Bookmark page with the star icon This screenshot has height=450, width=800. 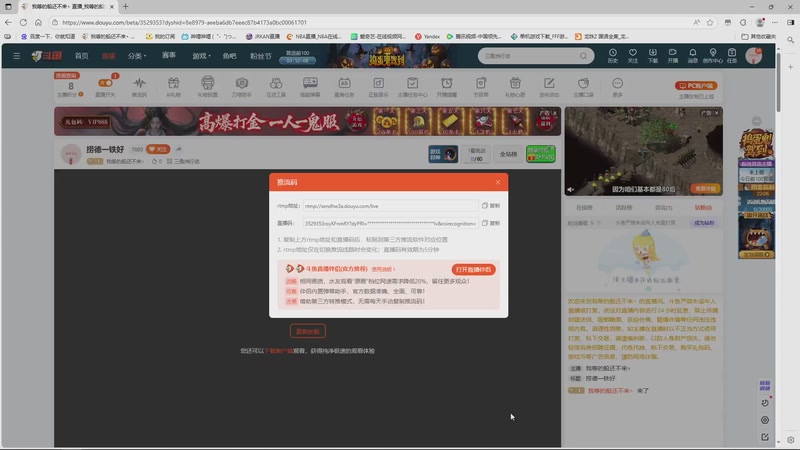pyautogui.click(x=710, y=22)
